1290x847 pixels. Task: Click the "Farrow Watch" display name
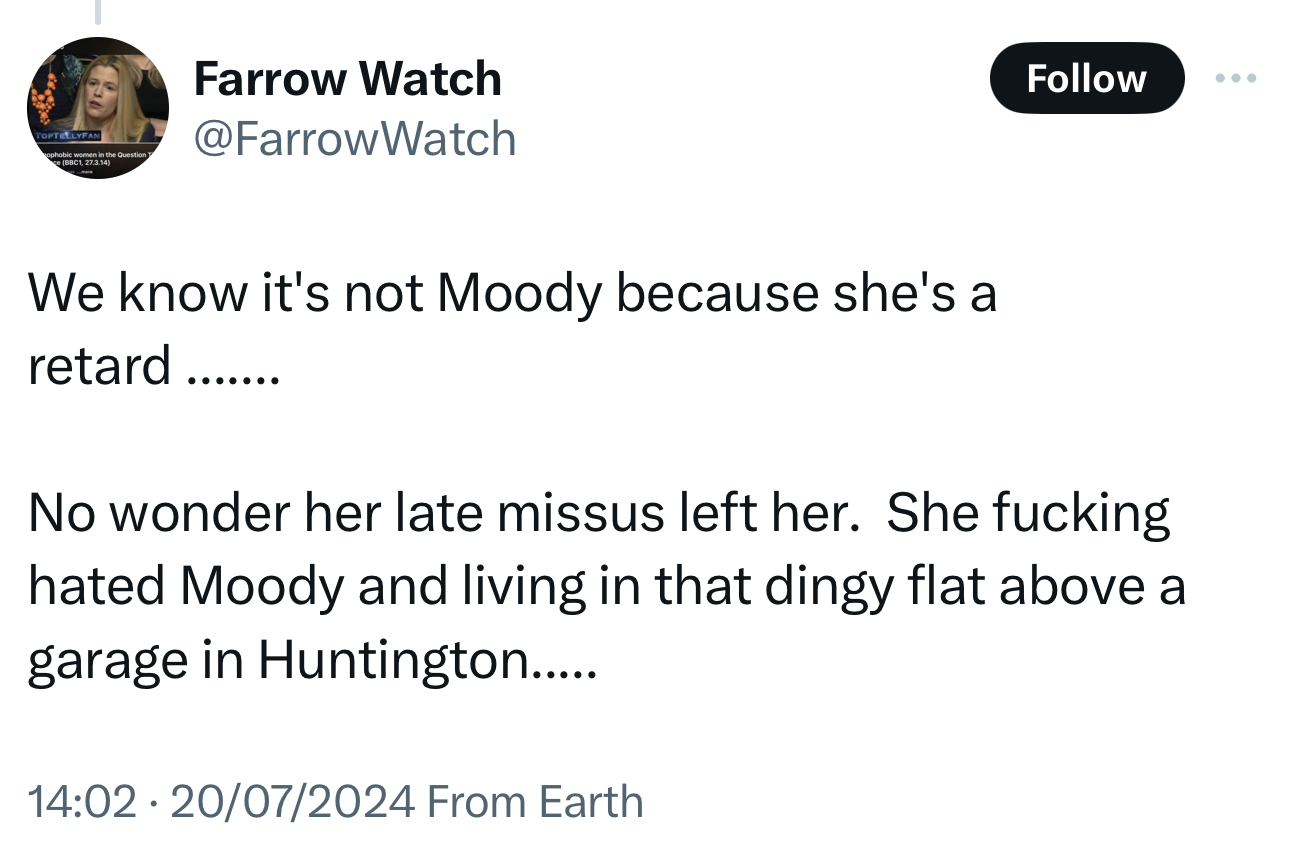347,79
